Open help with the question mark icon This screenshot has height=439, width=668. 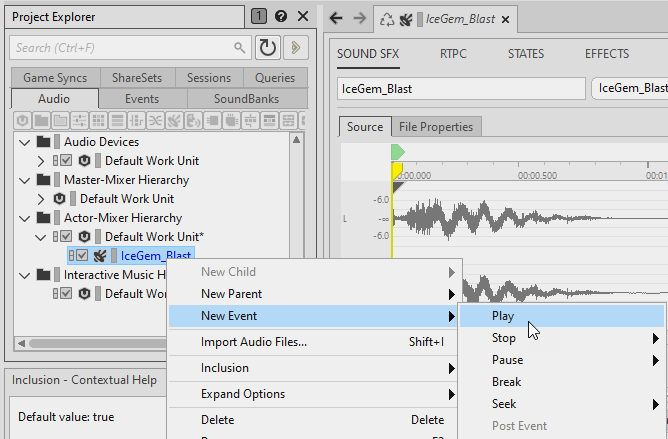click(x=280, y=16)
